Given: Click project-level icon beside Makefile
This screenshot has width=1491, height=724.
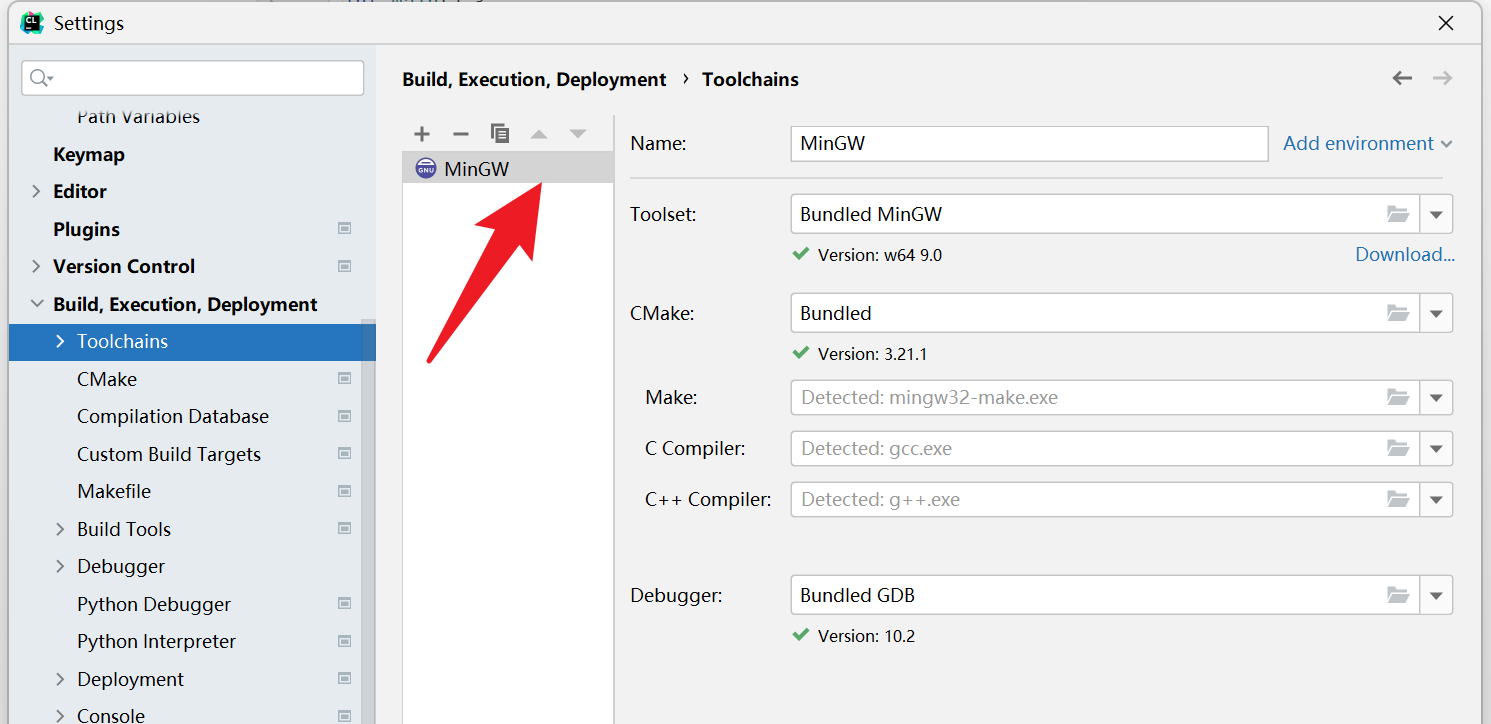Looking at the screenshot, I should click(345, 491).
